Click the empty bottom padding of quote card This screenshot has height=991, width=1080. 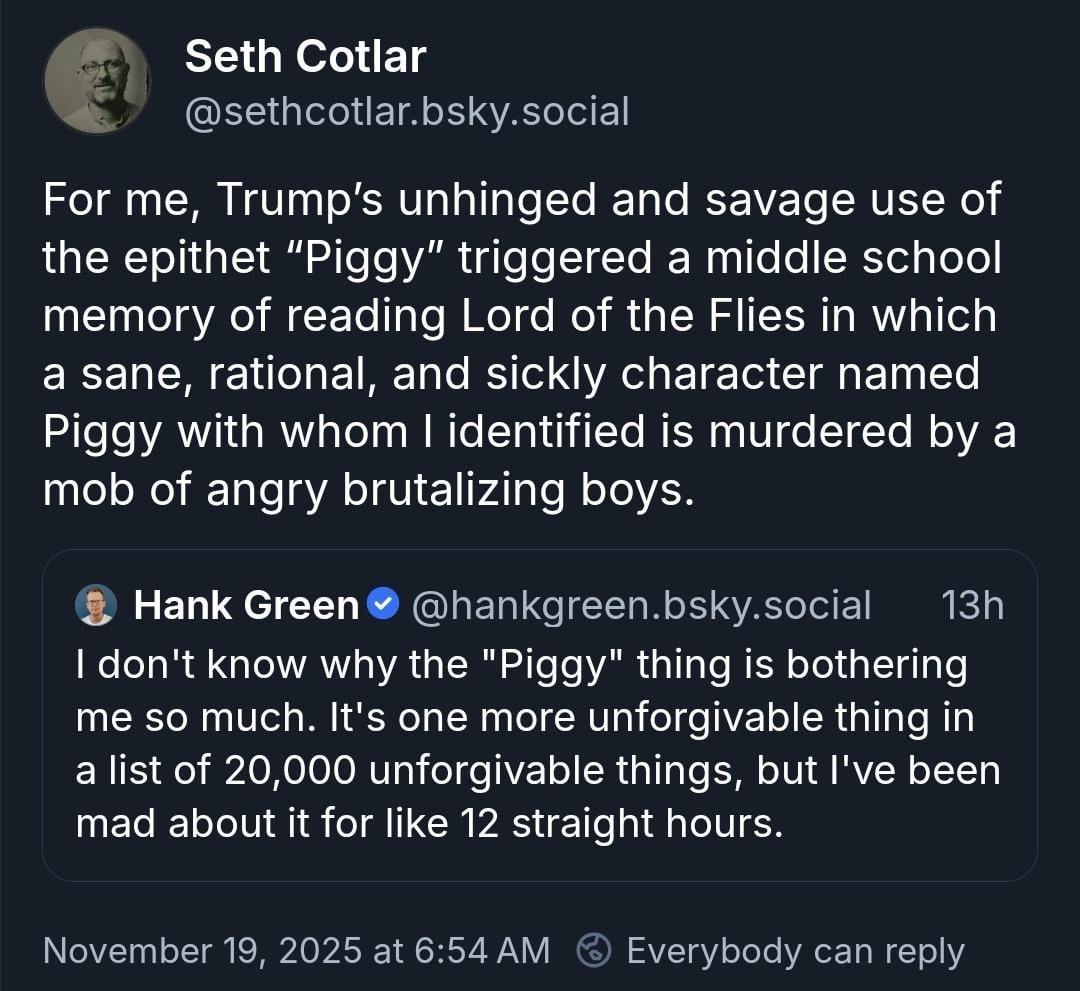point(540,862)
